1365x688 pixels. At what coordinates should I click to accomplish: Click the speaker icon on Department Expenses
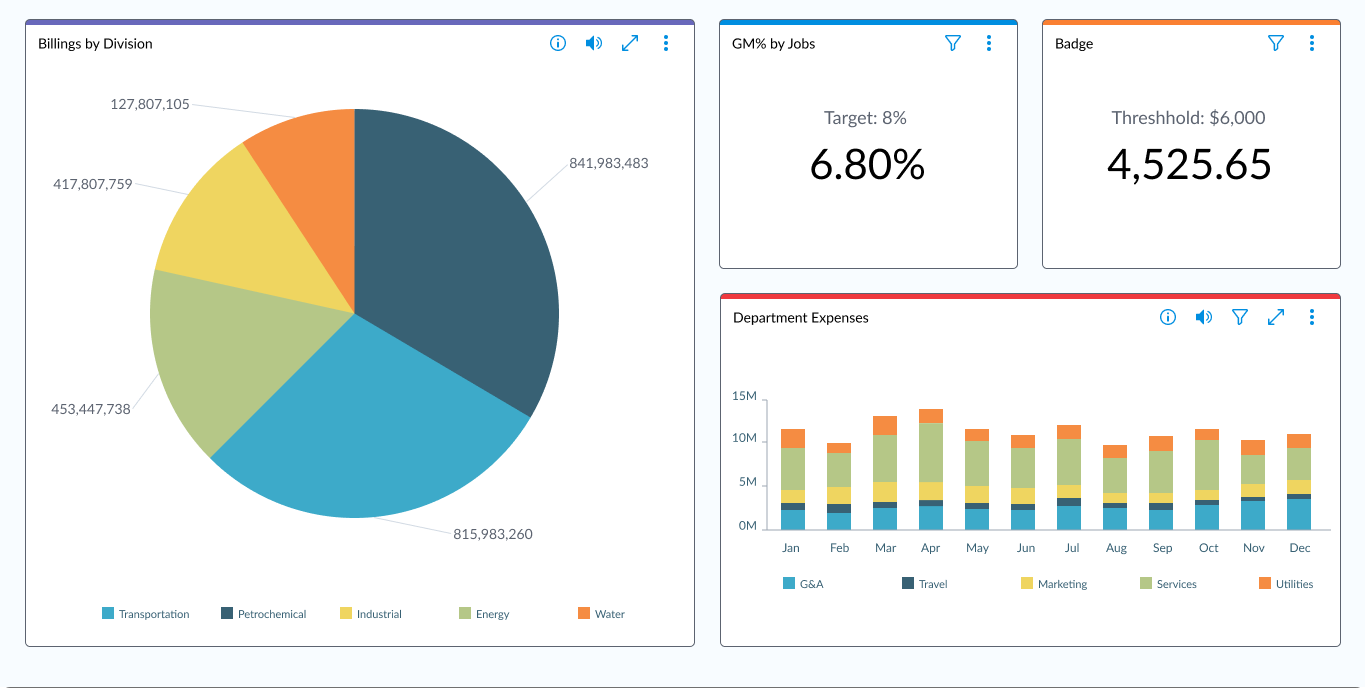coord(1203,317)
